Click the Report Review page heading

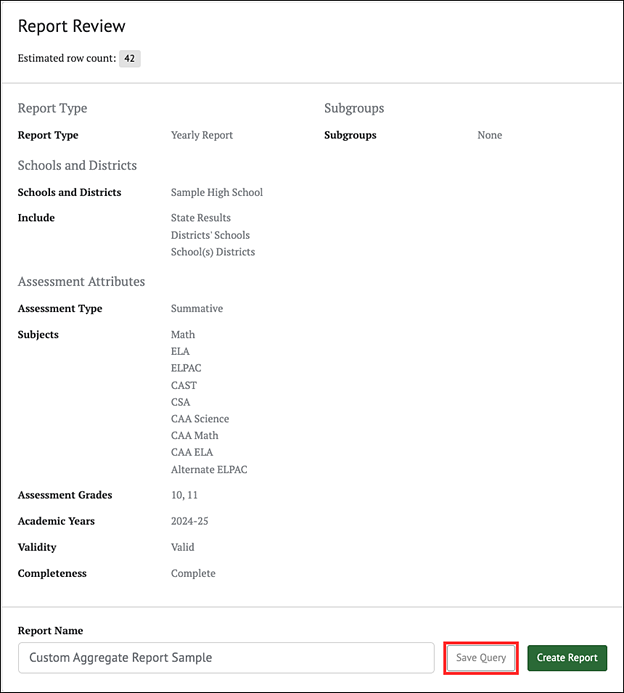point(72,27)
